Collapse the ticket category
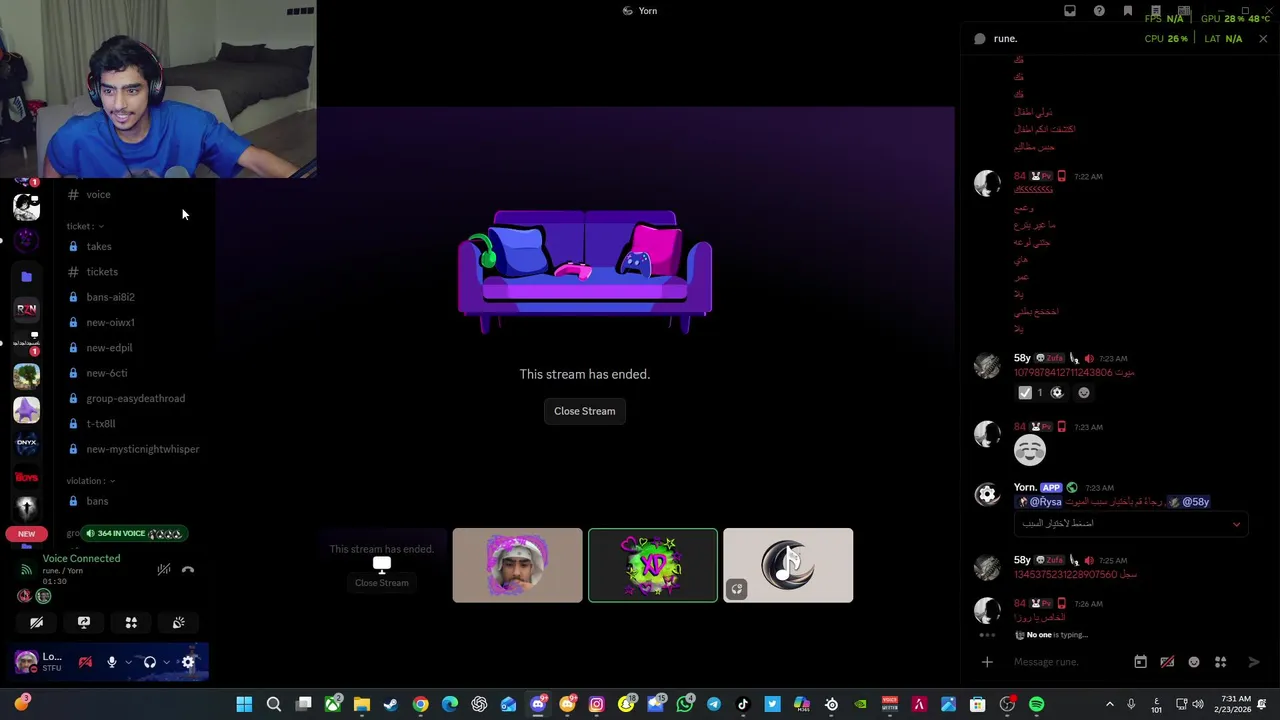 85,226
